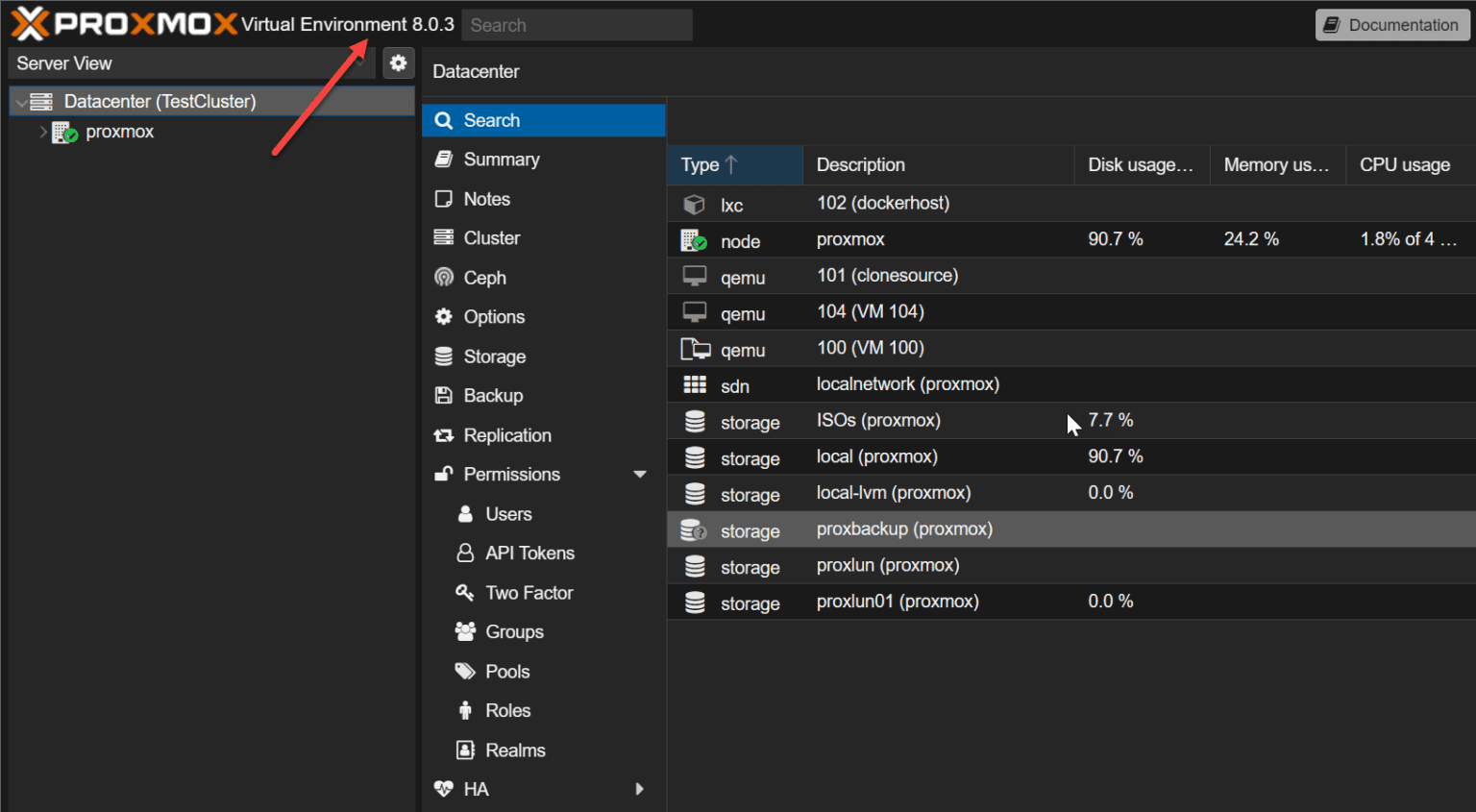Open the Ceph panel icon
Screen dimensions: 1476x812
tap(443, 277)
